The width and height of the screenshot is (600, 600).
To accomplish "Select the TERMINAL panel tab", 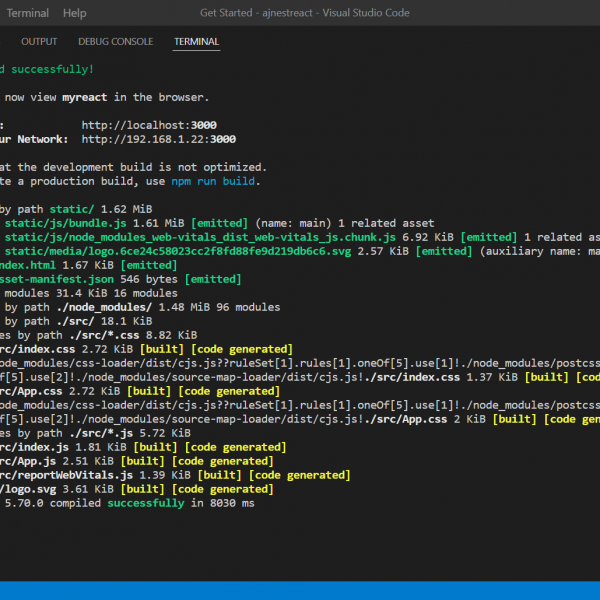I will coord(196,42).
